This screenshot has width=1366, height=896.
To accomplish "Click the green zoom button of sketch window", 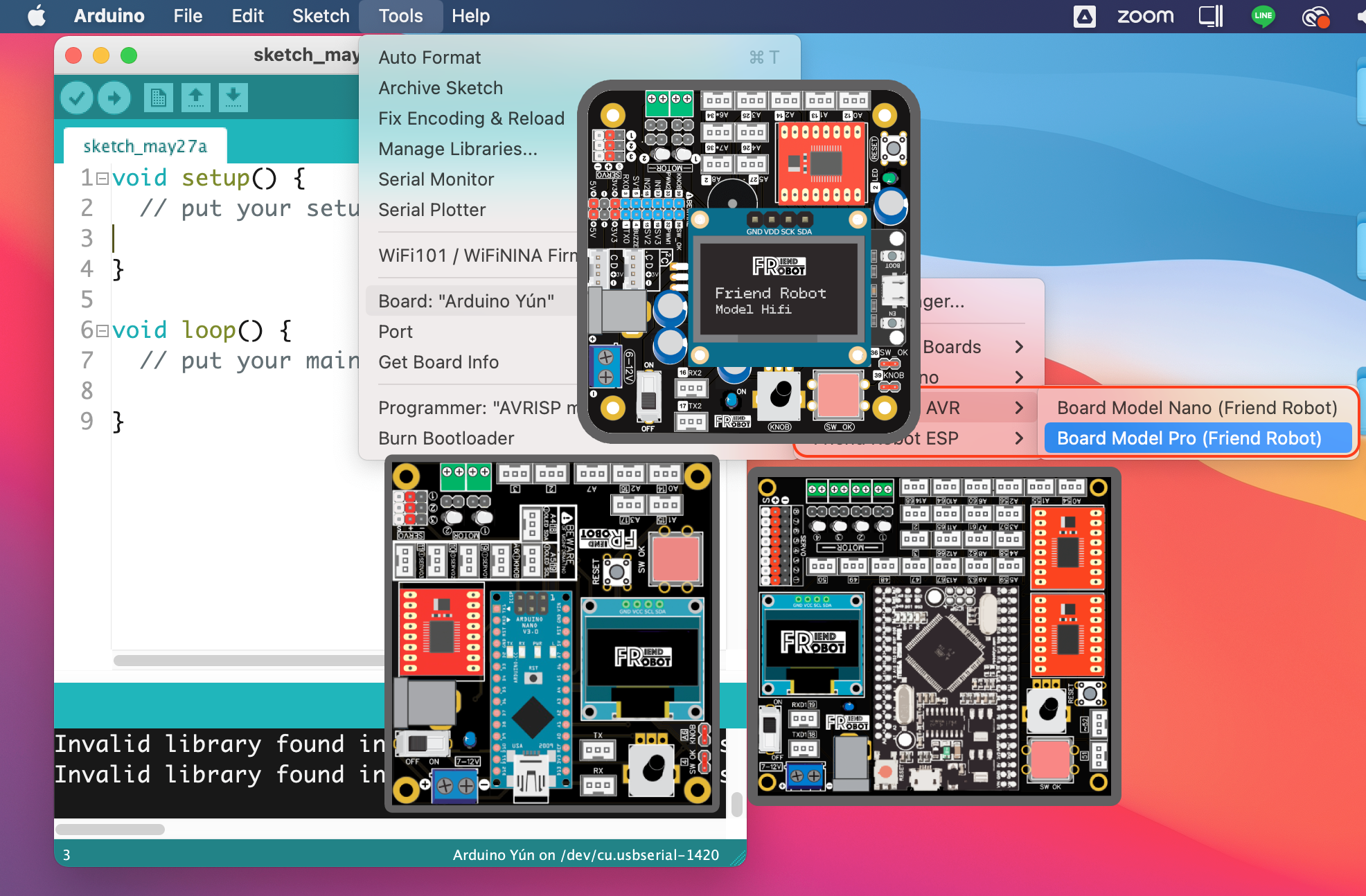I will point(129,55).
